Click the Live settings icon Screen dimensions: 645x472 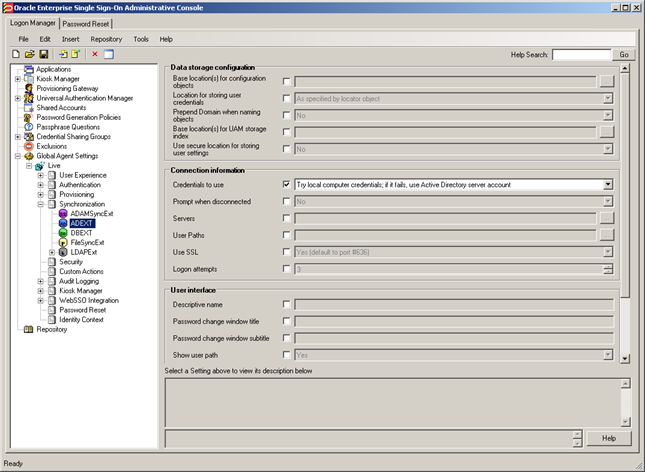40,165
